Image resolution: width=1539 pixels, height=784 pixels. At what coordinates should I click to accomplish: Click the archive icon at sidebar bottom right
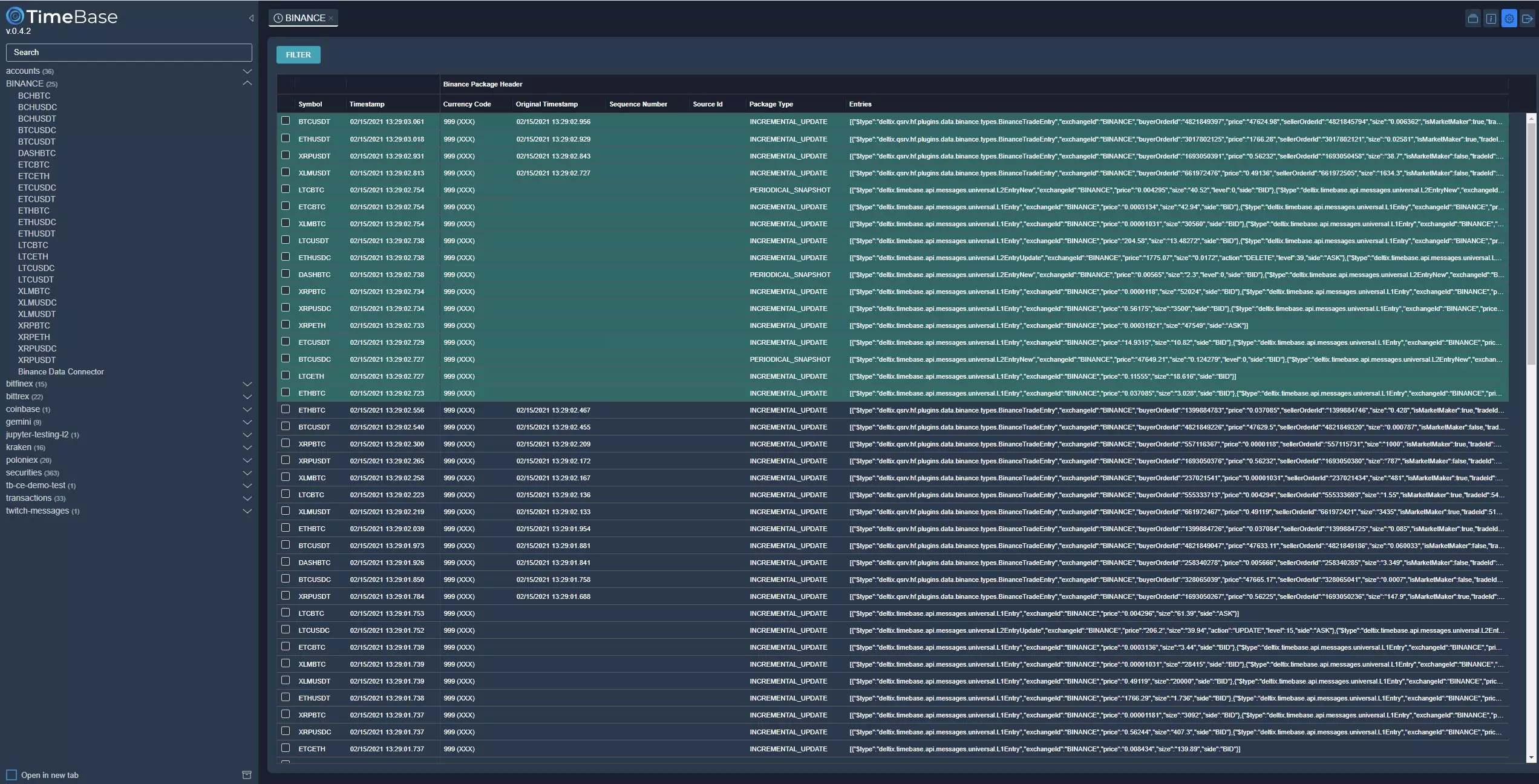point(247,775)
